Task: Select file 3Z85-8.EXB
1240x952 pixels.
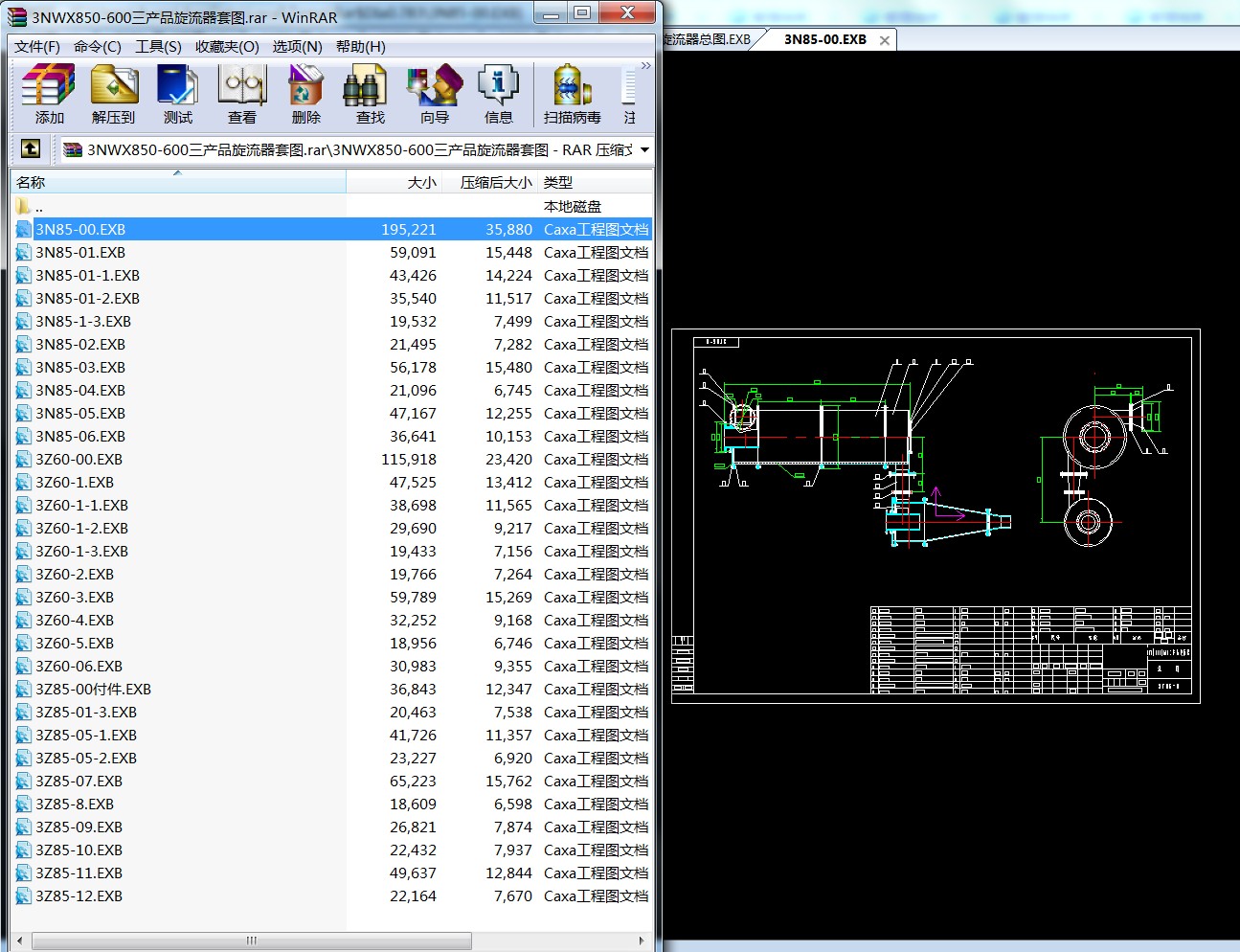Action: click(x=332, y=804)
